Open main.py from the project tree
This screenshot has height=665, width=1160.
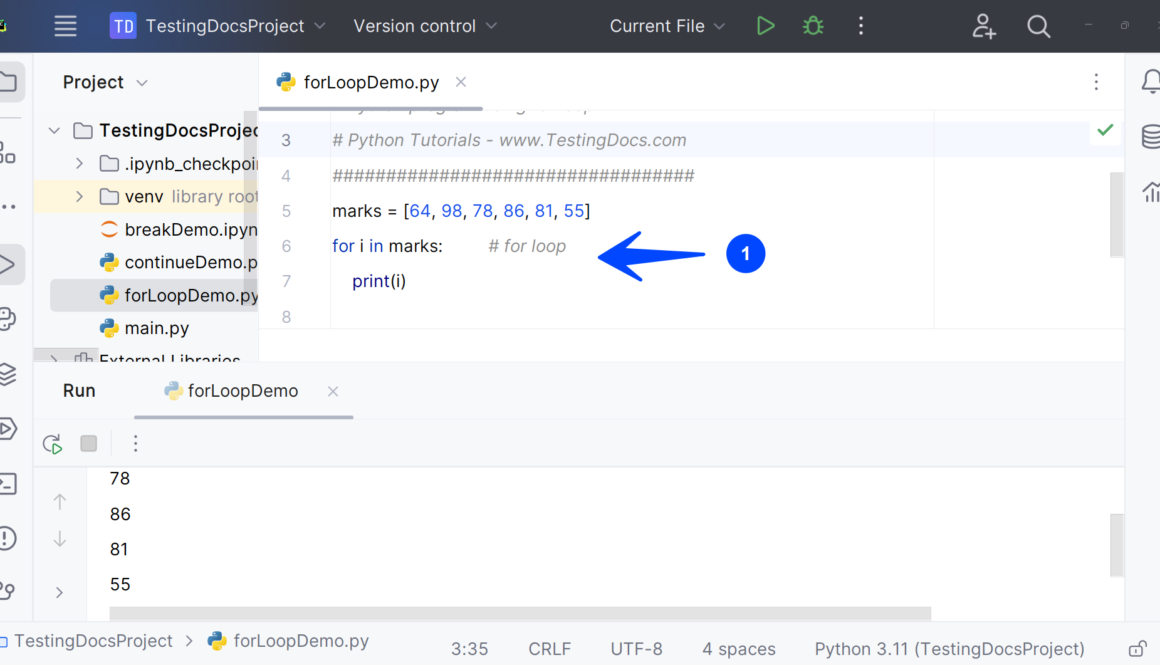[156, 328]
